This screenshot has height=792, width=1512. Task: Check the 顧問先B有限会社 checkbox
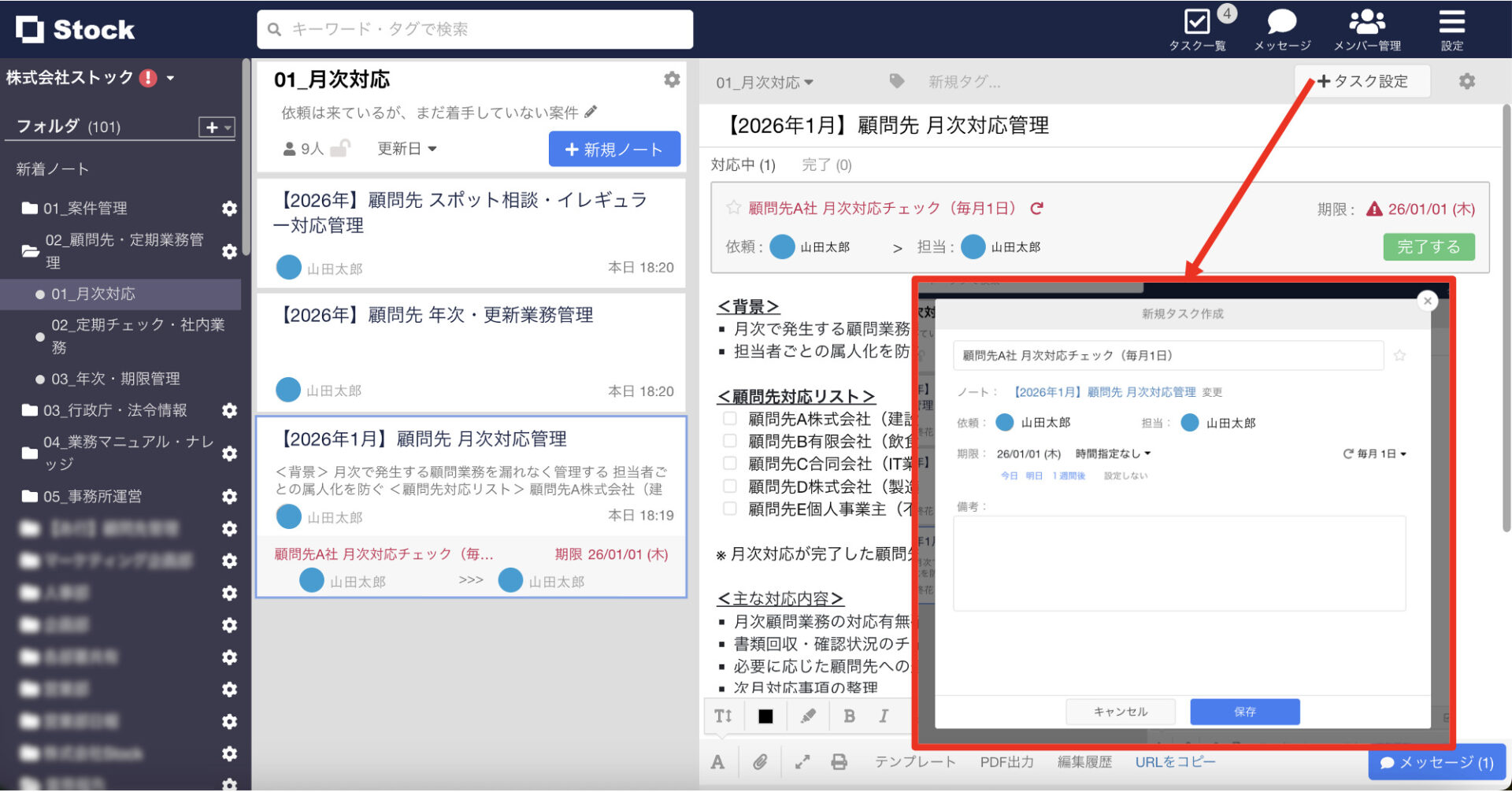pos(728,441)
